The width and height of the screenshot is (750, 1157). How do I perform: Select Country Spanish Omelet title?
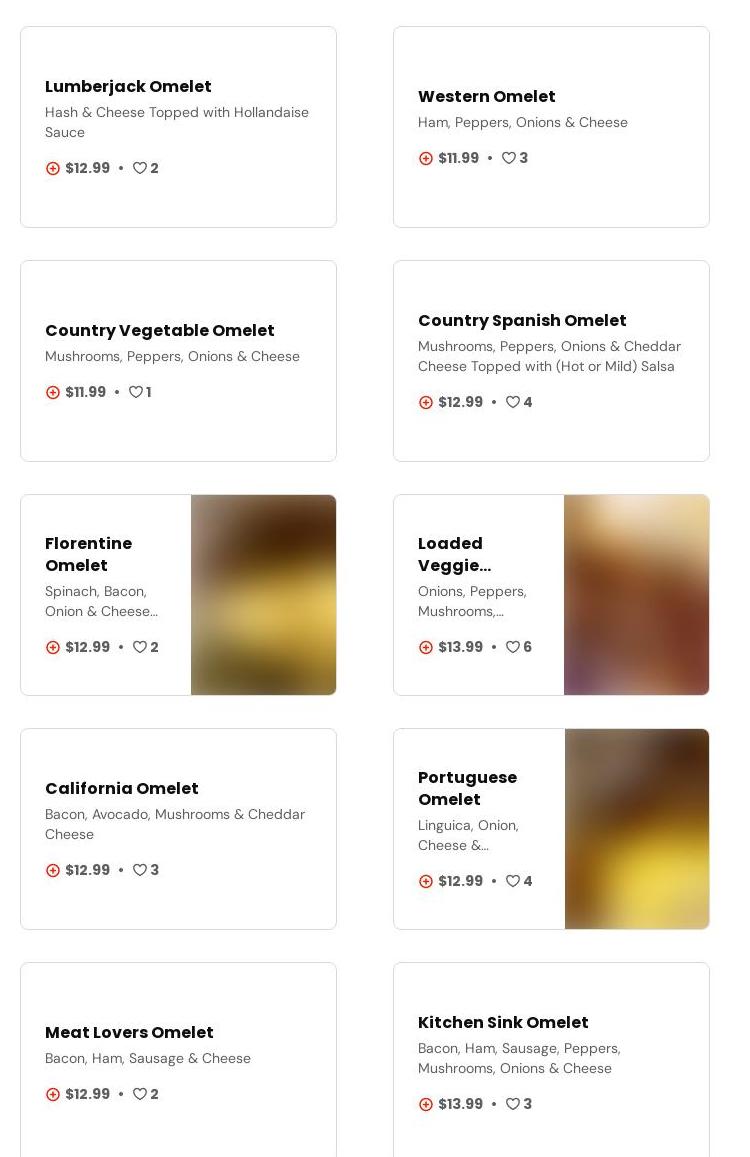(522, 321)
